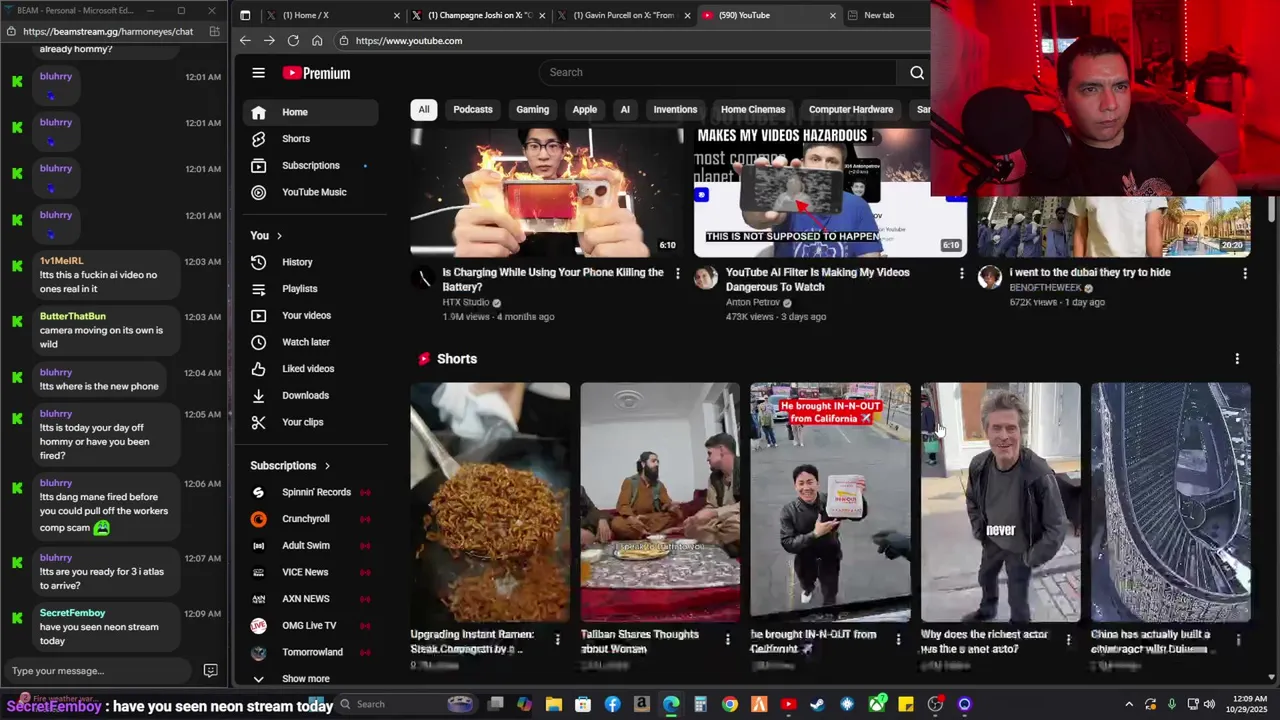Viewport: 1280px width, 720px height.
Task: Select the Inventions filter chip
Action: pos(675,110)
